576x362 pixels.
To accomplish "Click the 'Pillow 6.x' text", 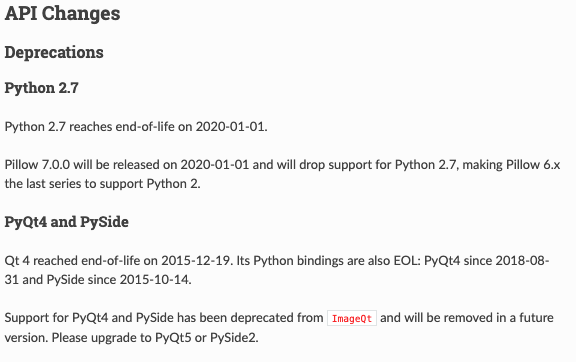I will click(x=533, y=165).
